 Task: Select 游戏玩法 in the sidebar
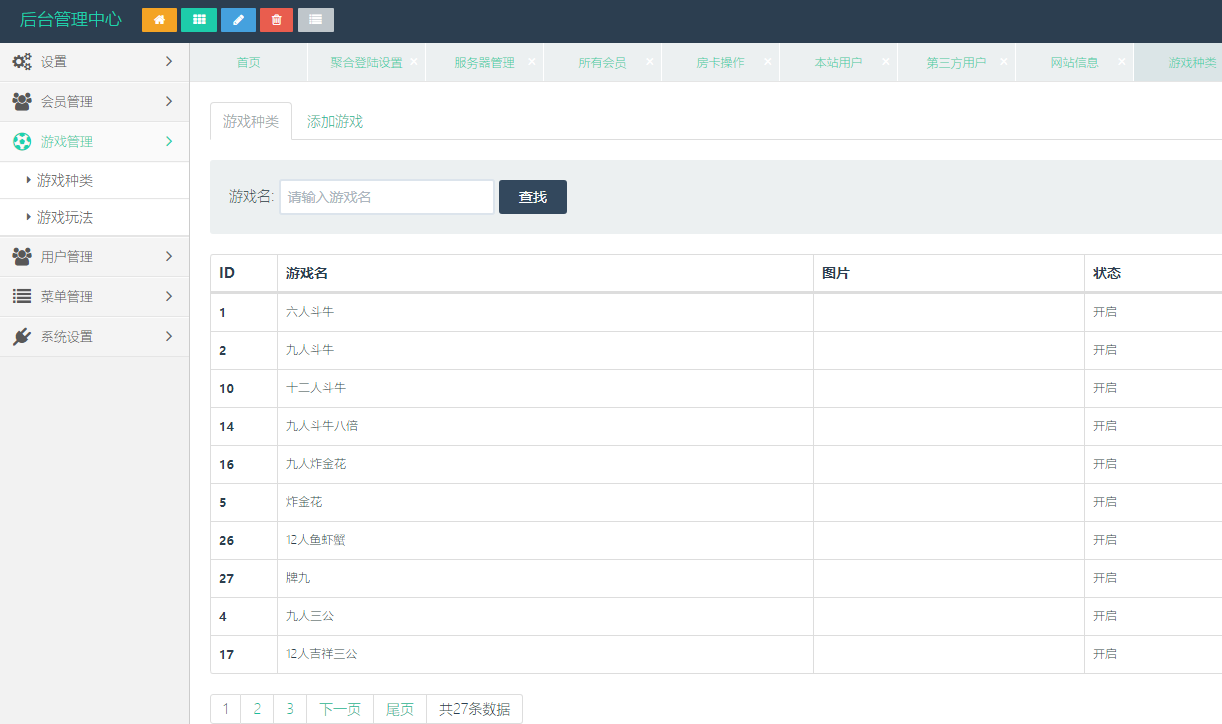click(x=65, y=217)
